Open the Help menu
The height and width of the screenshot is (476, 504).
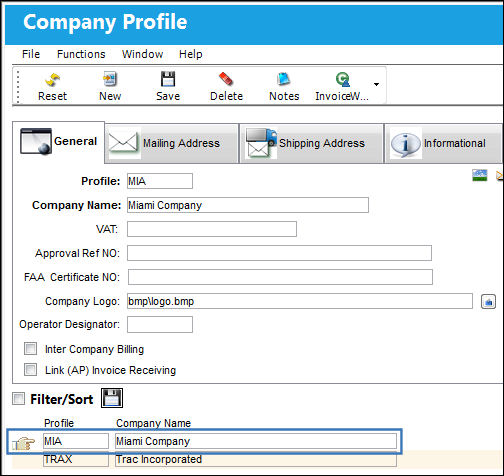(x=191, y=54)
